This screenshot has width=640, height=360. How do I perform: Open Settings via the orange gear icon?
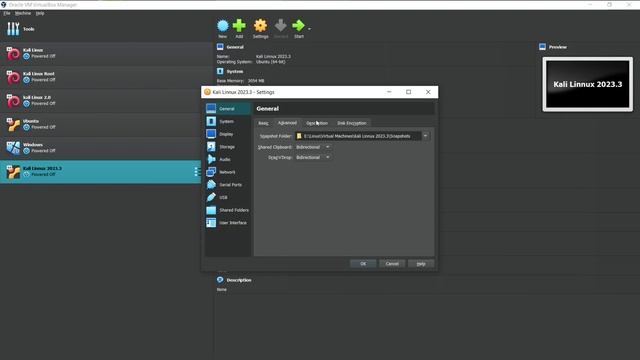[260, 26]
